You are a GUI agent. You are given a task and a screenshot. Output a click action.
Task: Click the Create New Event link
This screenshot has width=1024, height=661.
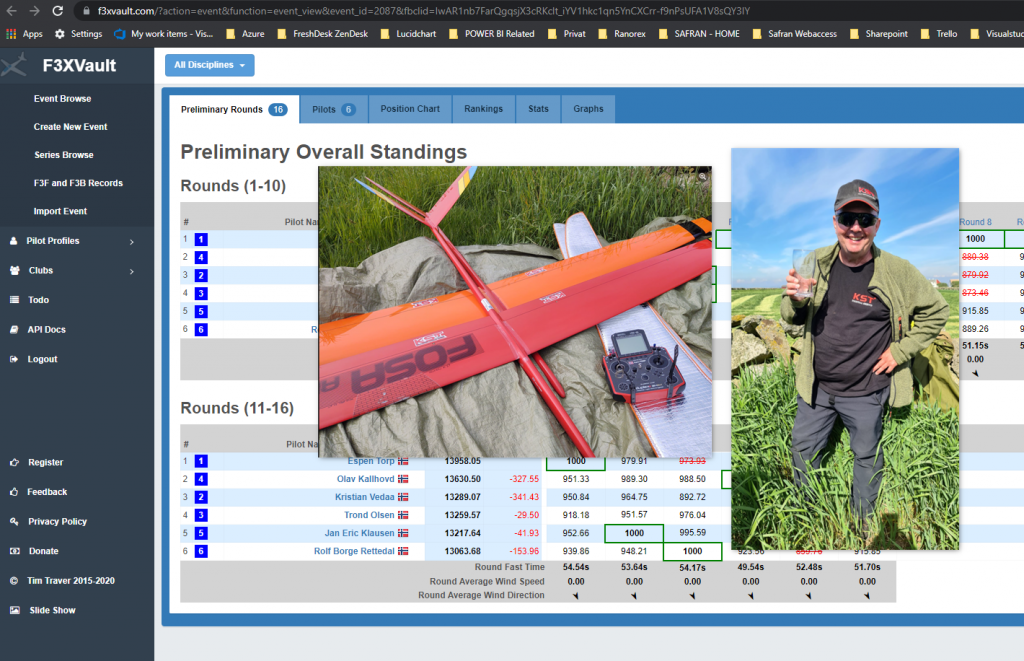coord(70,127)
